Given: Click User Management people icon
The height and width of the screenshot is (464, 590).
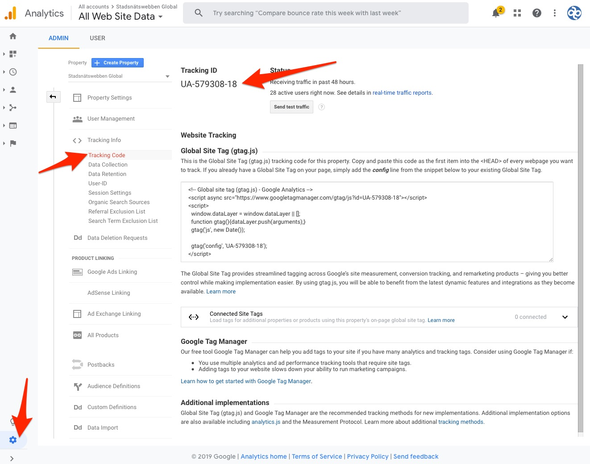Looking at the screenshot, I should [77, 119].
